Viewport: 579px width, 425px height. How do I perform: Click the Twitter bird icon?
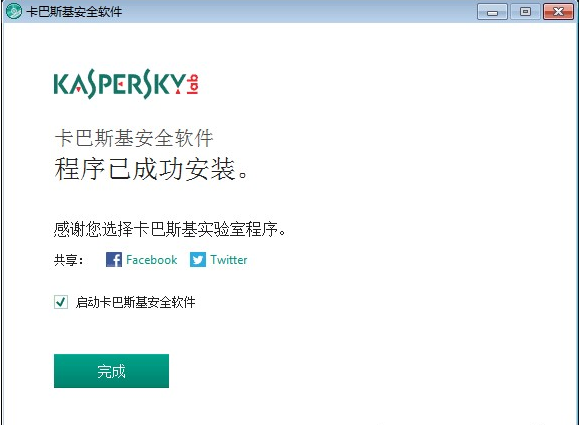coord(198,260)
